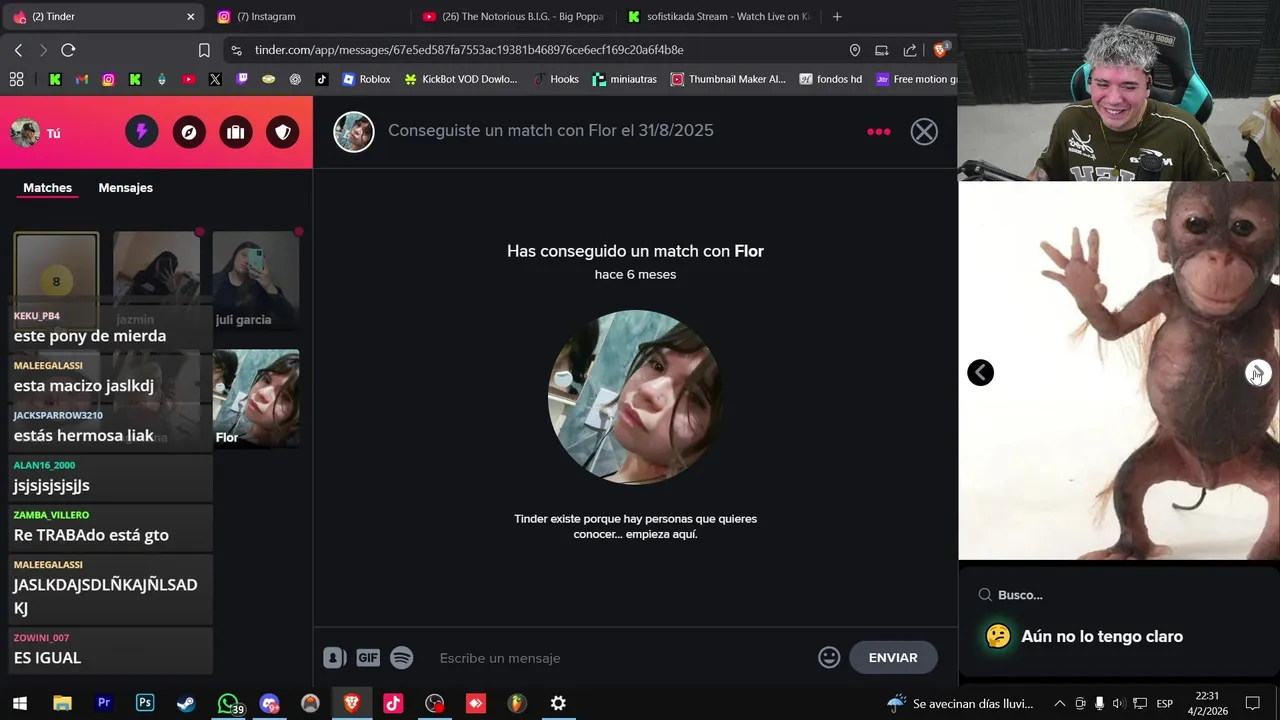Viewport: 1280px width, 720px height.
Task: Open the emoji picker in the message bar
Action: point(829,657)
